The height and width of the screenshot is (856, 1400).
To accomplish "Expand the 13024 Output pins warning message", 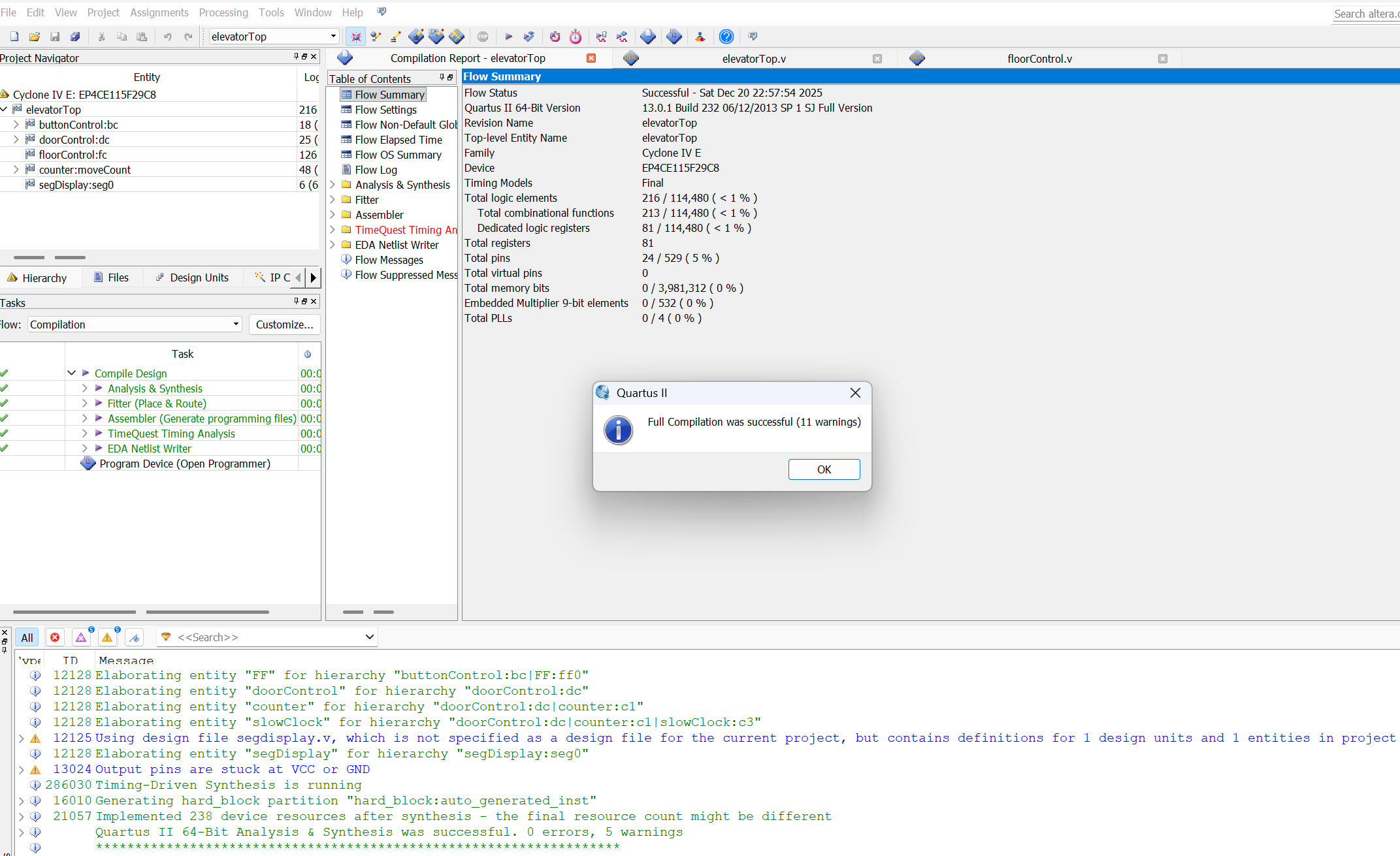I will click(x=22, y=770).
